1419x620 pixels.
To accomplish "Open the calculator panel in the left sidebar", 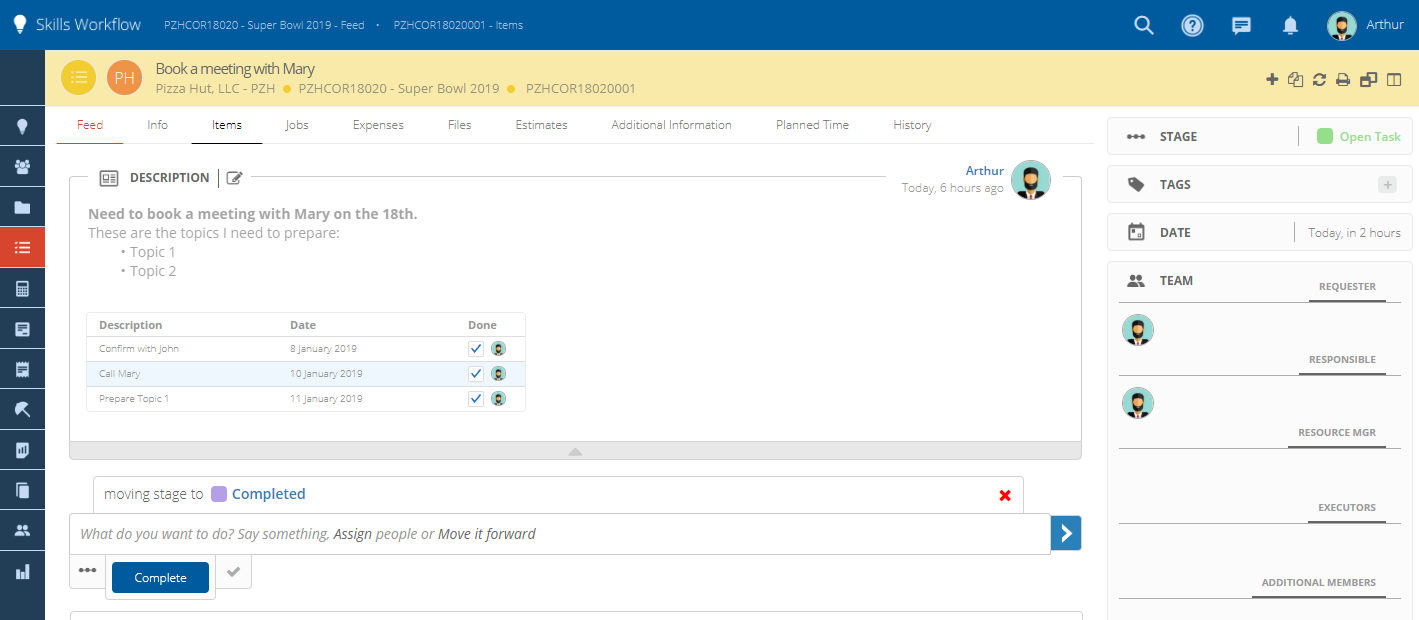I will pyautogui.click(x=22, y=288).
